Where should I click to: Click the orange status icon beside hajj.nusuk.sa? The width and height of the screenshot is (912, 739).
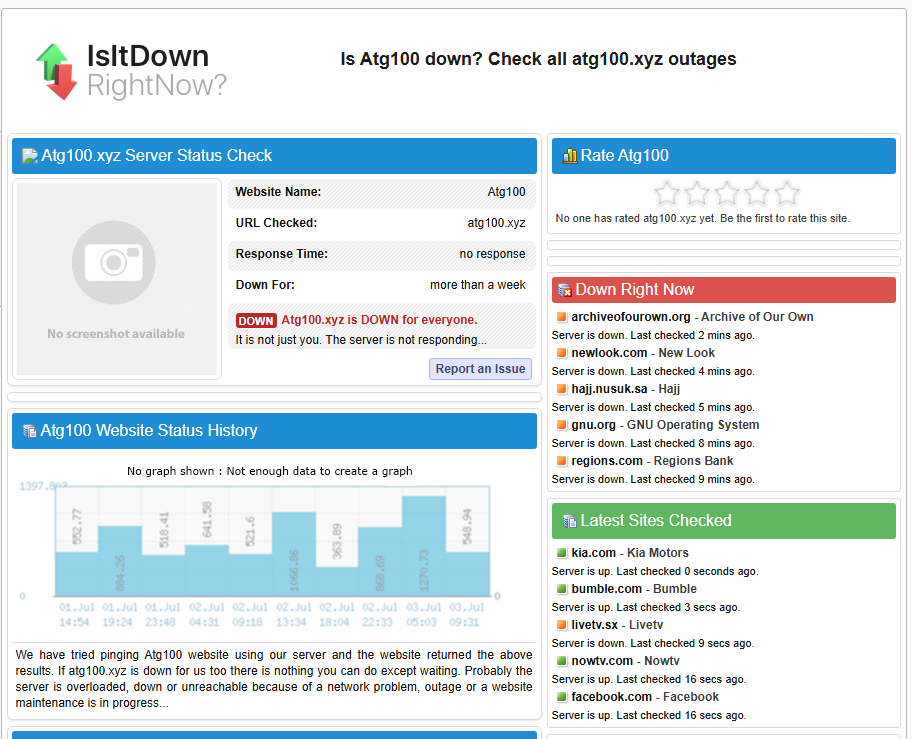[561, 389]
